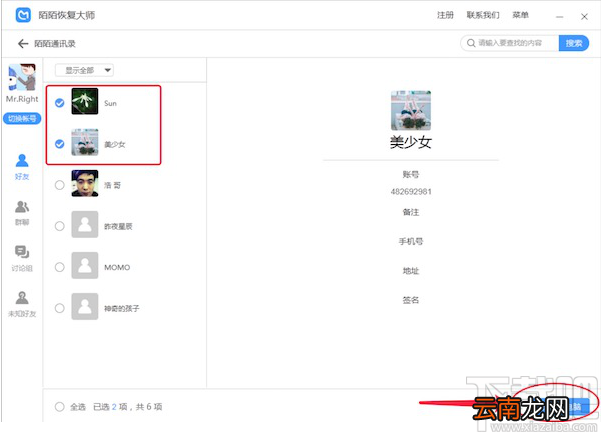
Task: Select the MOMO contact checkbox
Action: (x=60, y=267)
